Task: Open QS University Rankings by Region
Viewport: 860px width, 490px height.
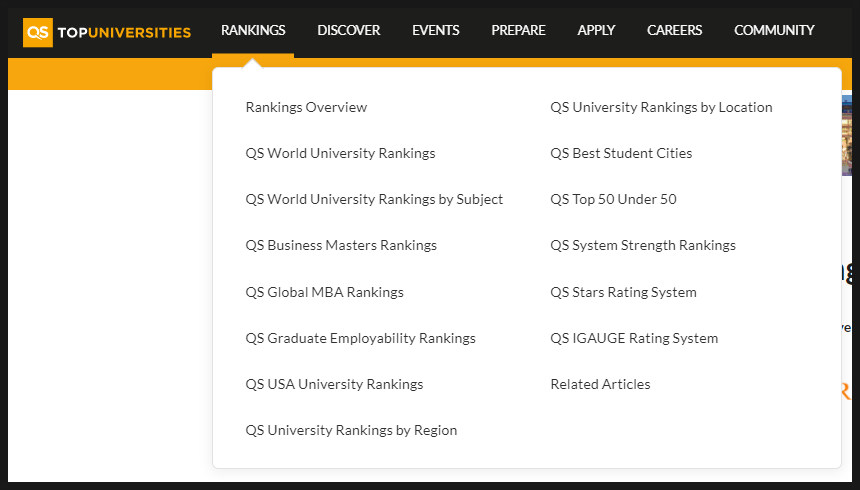Action: pyautogui.click(x=351, y=430)
